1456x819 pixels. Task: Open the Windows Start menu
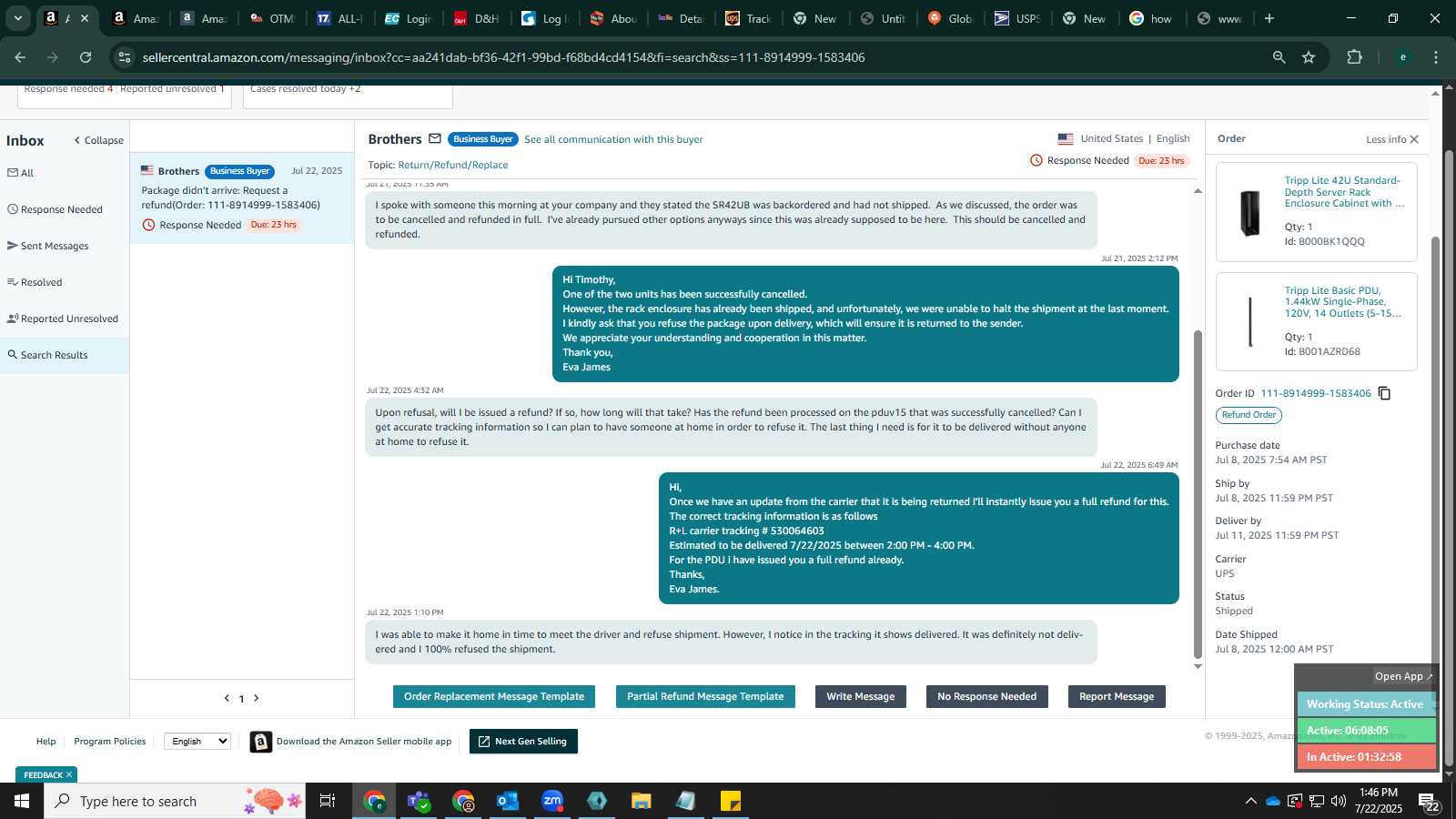pos(22,801)
